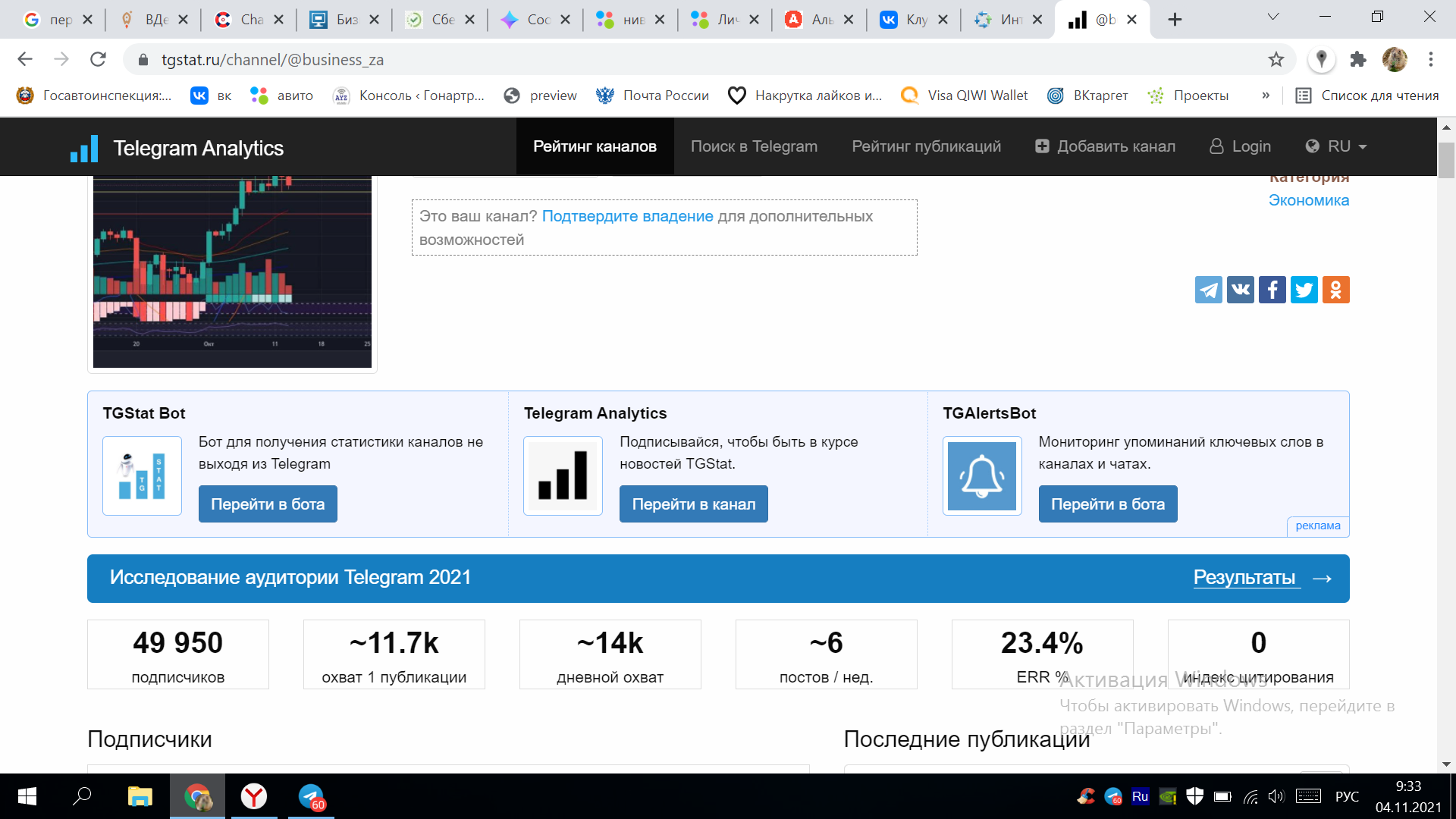
Task: Expand hidden bookmarks chevron
Action: click(1266, 96)
